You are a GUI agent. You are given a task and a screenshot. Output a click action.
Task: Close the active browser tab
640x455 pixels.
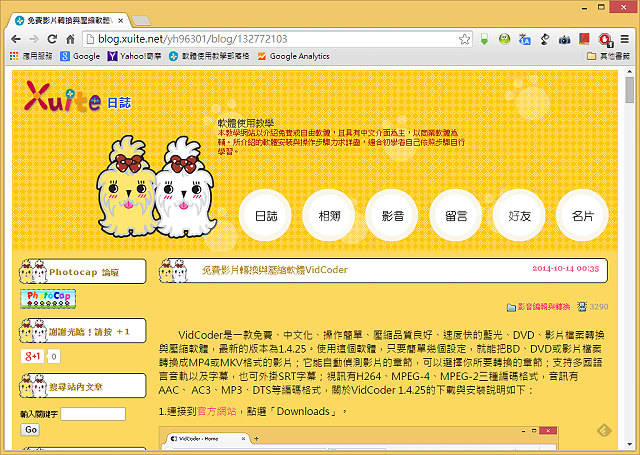click(x=120, y=20)
